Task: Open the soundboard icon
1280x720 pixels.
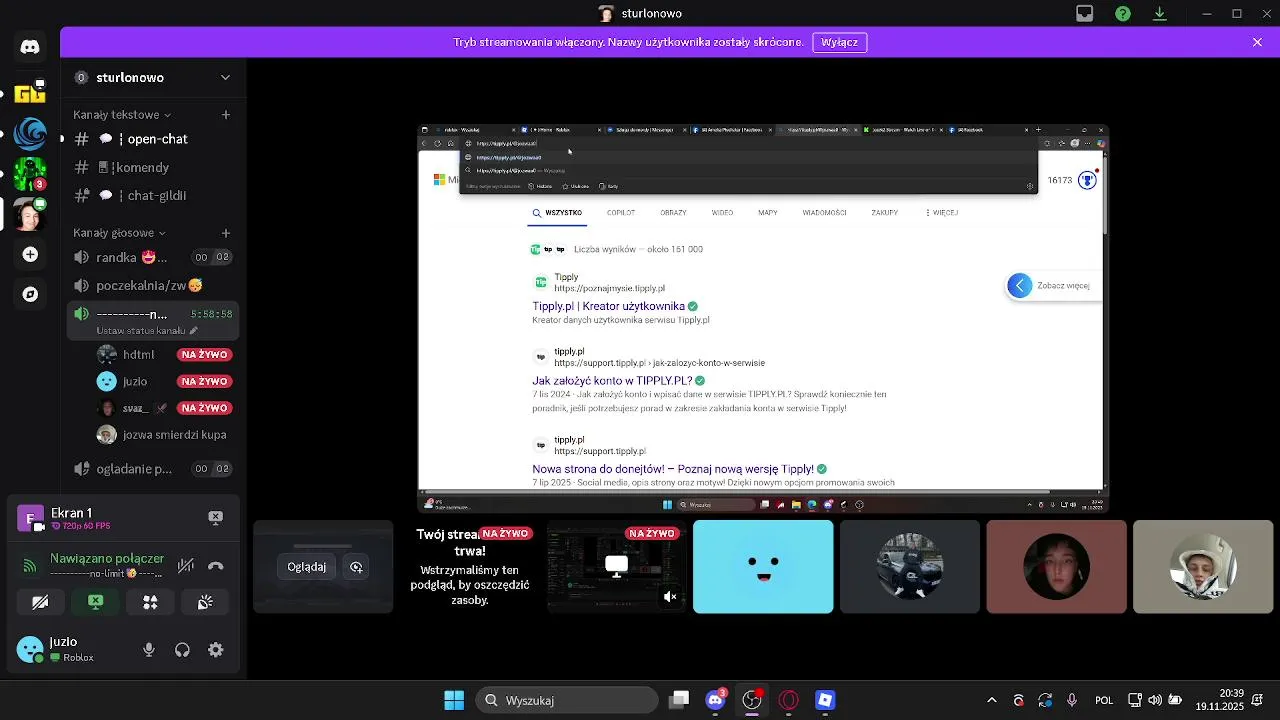Action: click(205, 602)
